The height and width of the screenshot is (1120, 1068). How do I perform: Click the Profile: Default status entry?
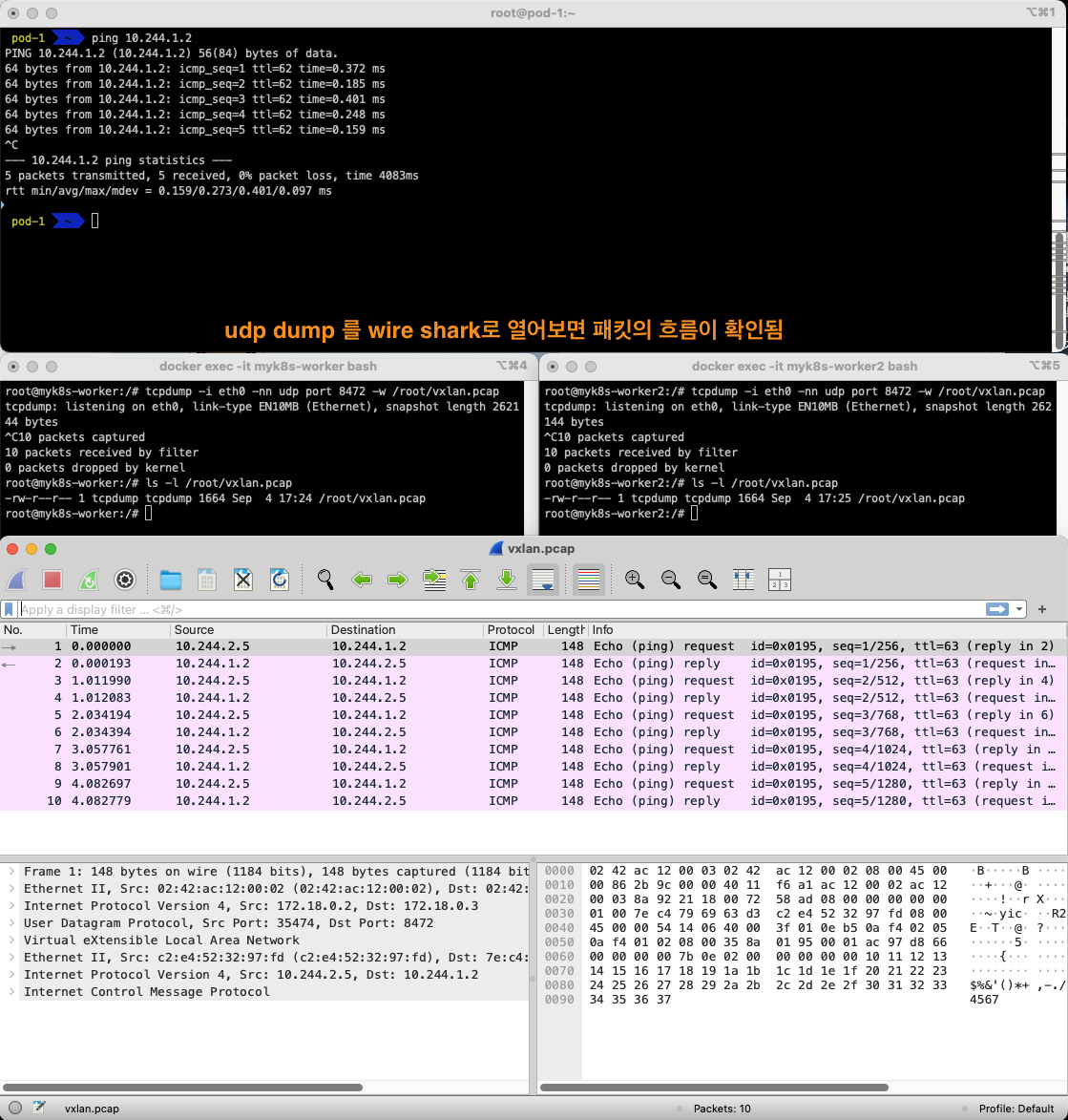click(1016, 1109)
